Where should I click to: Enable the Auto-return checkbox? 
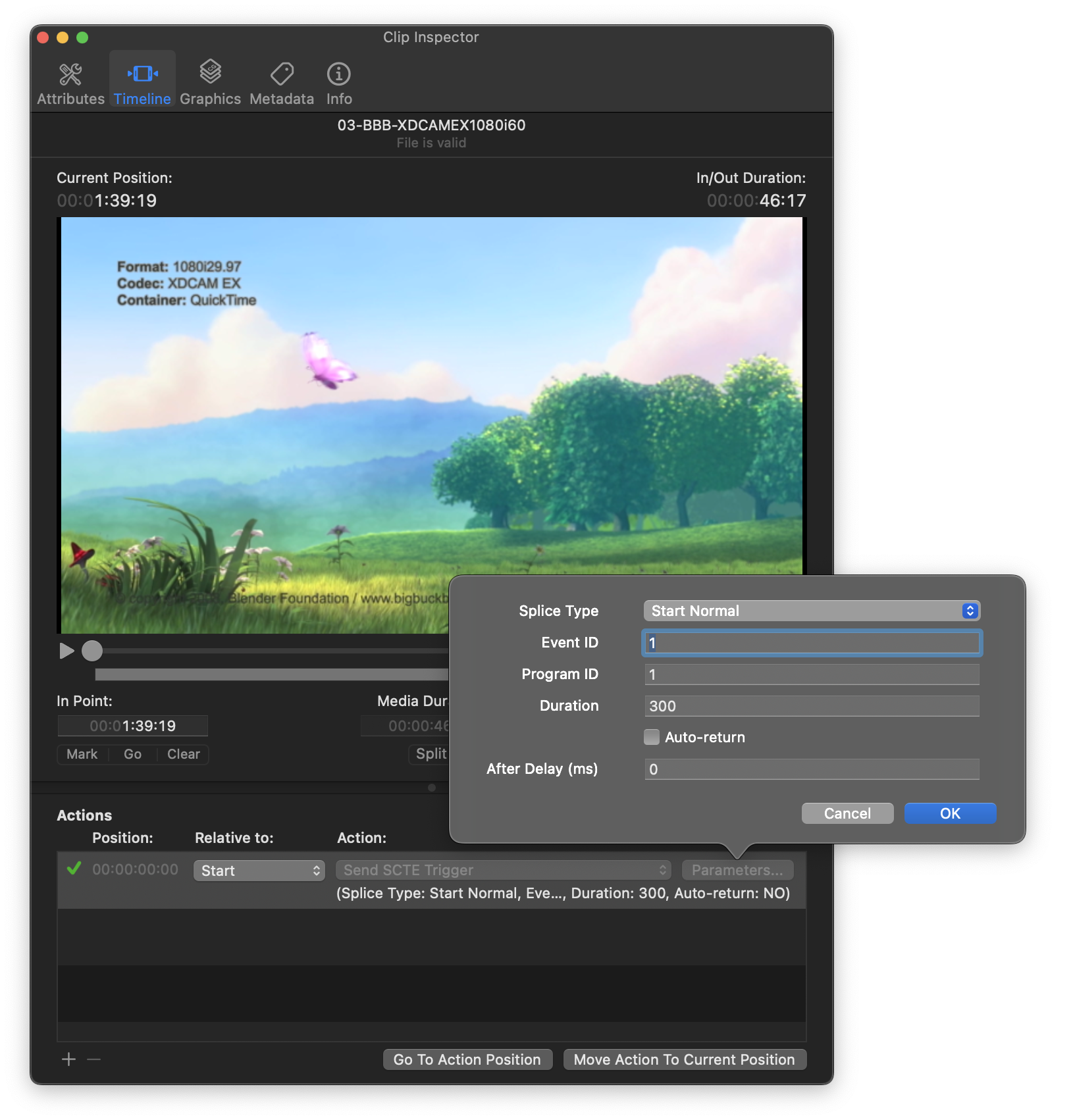652,737
